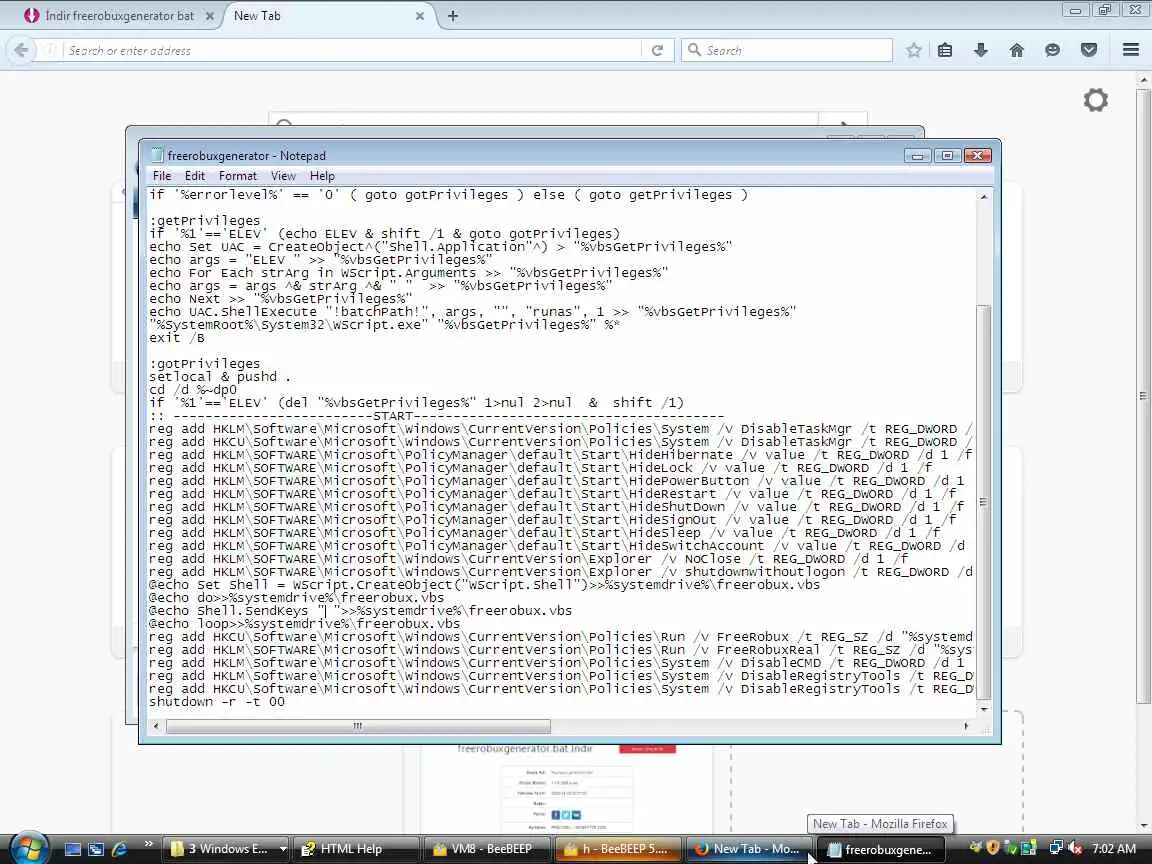Switch to 'VM8 - BeeBEEP' taskbar button
The image size is (1152, 864).
486,849
